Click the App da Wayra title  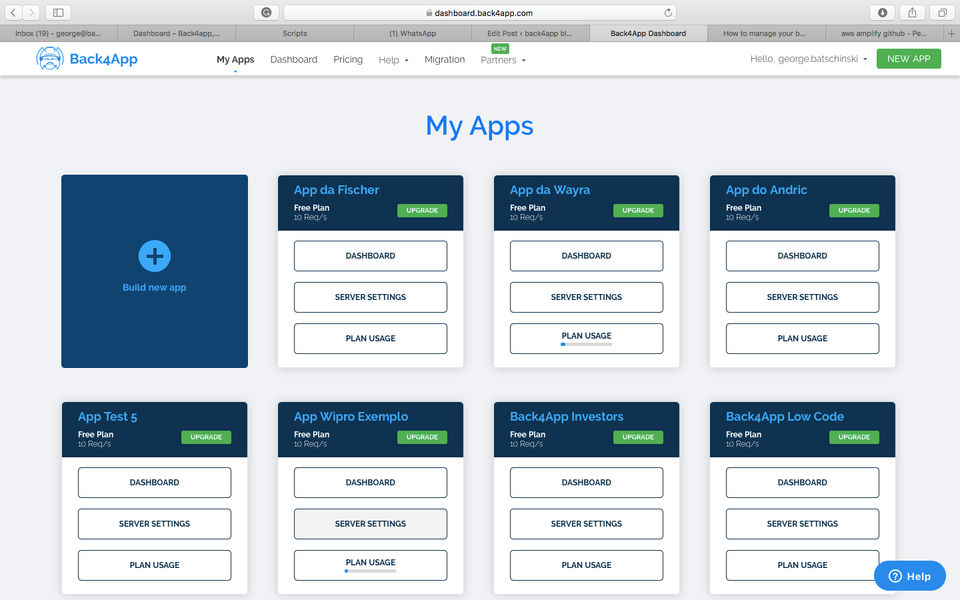coord(550,190)
